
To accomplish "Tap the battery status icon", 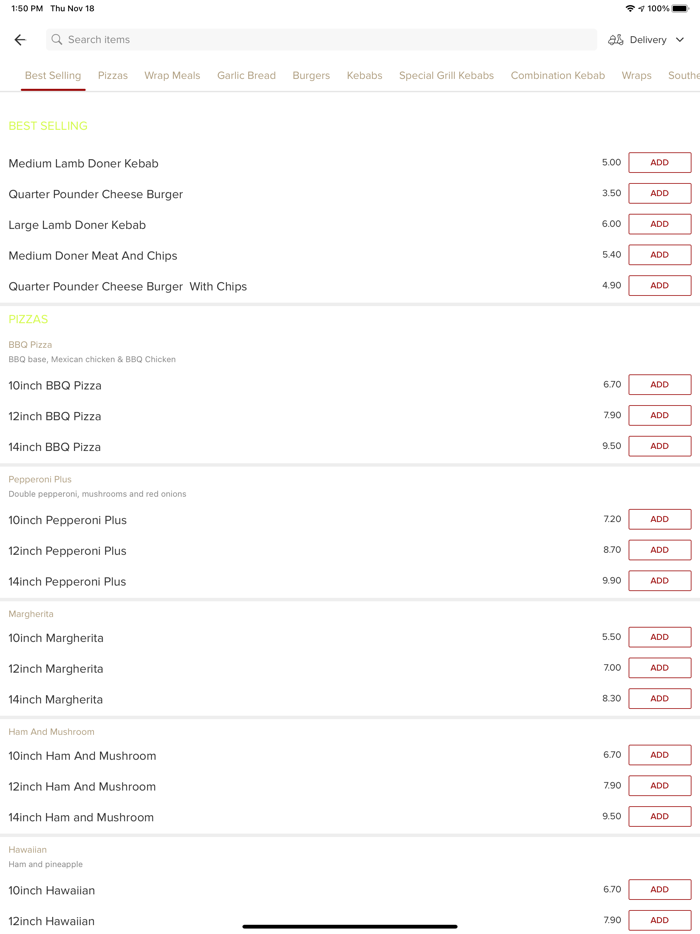I will click(680, 8).
